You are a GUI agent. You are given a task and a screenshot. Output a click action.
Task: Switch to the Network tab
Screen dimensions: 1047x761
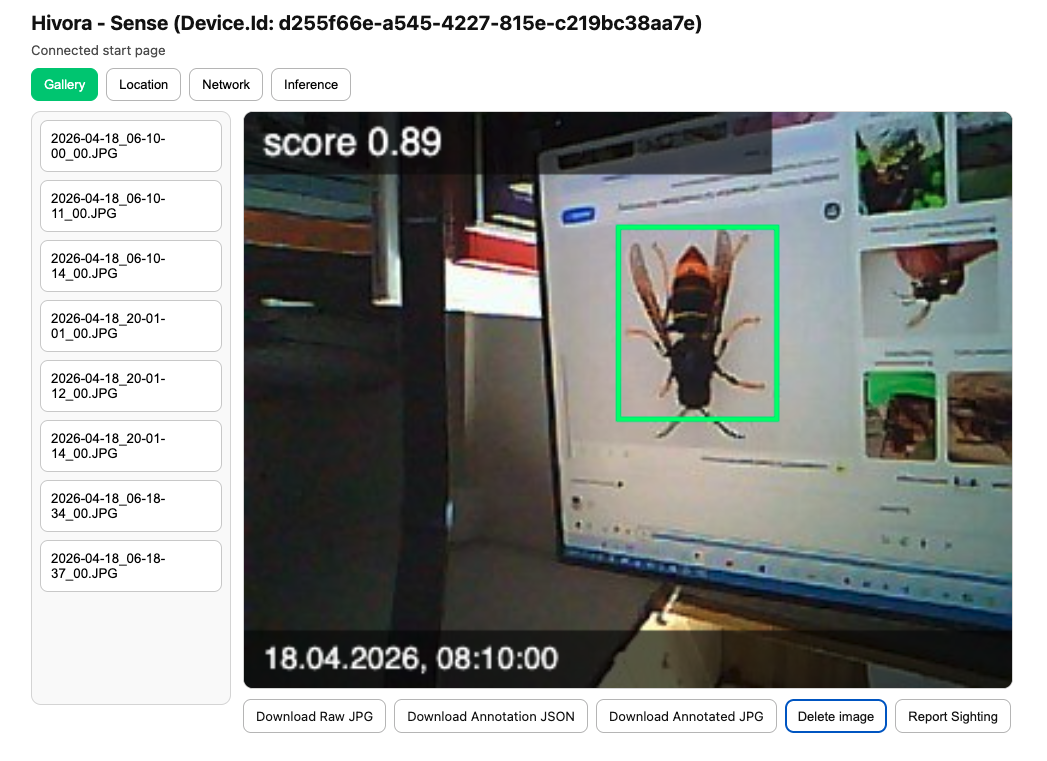[x=226, y=85]
